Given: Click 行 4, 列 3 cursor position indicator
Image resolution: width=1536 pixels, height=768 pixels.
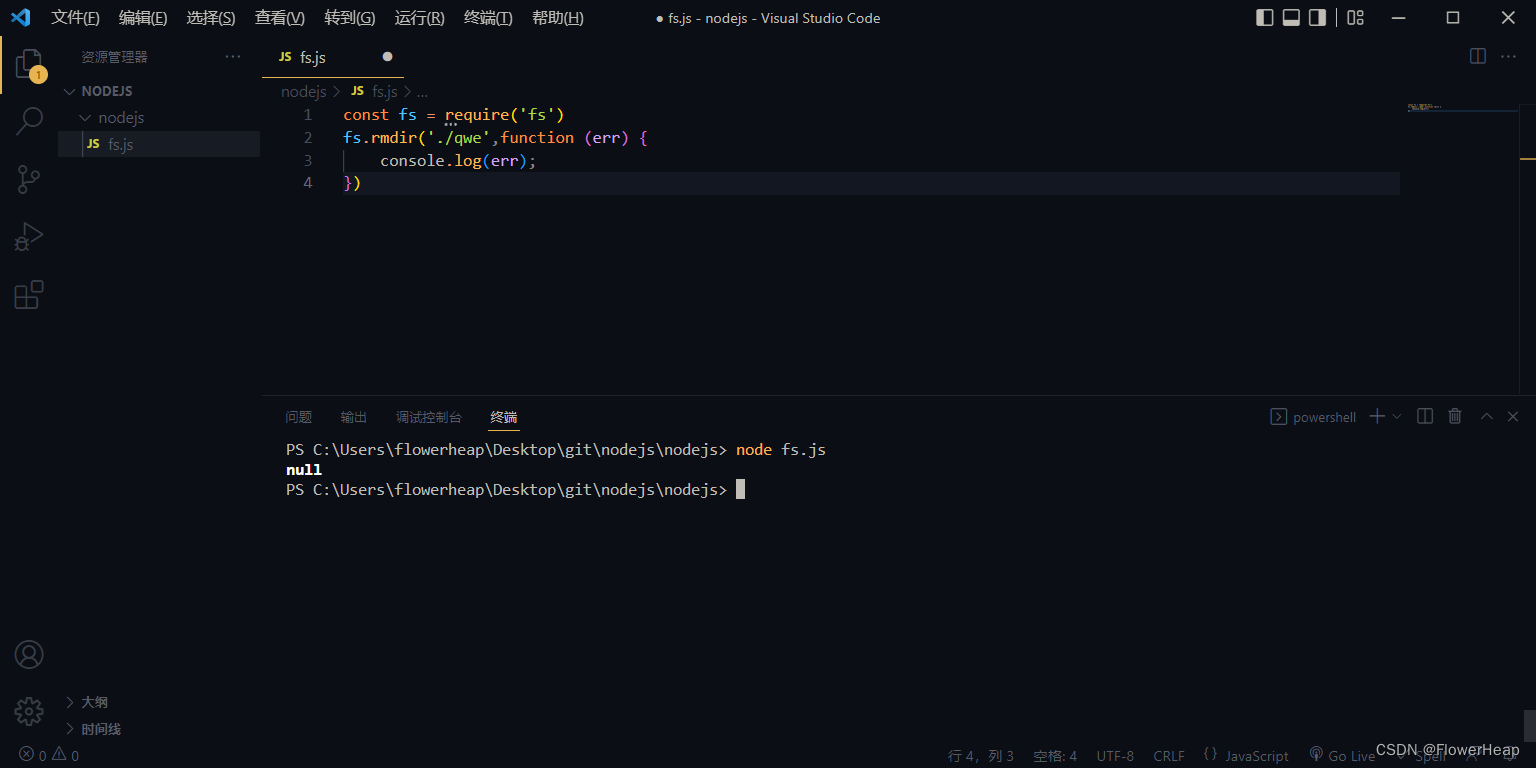Looking at the screenshot, I should pos(981,756).
